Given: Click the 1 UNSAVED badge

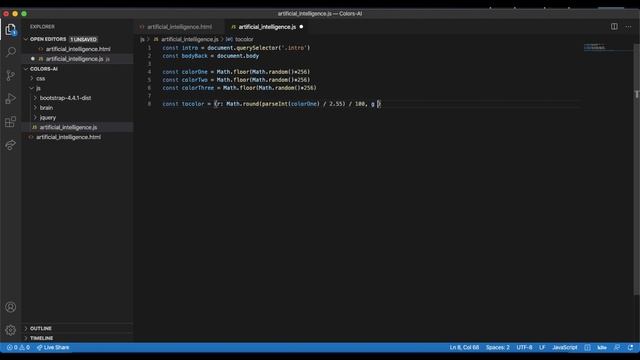Looking at the screenshot, I should tap(83, 39).
